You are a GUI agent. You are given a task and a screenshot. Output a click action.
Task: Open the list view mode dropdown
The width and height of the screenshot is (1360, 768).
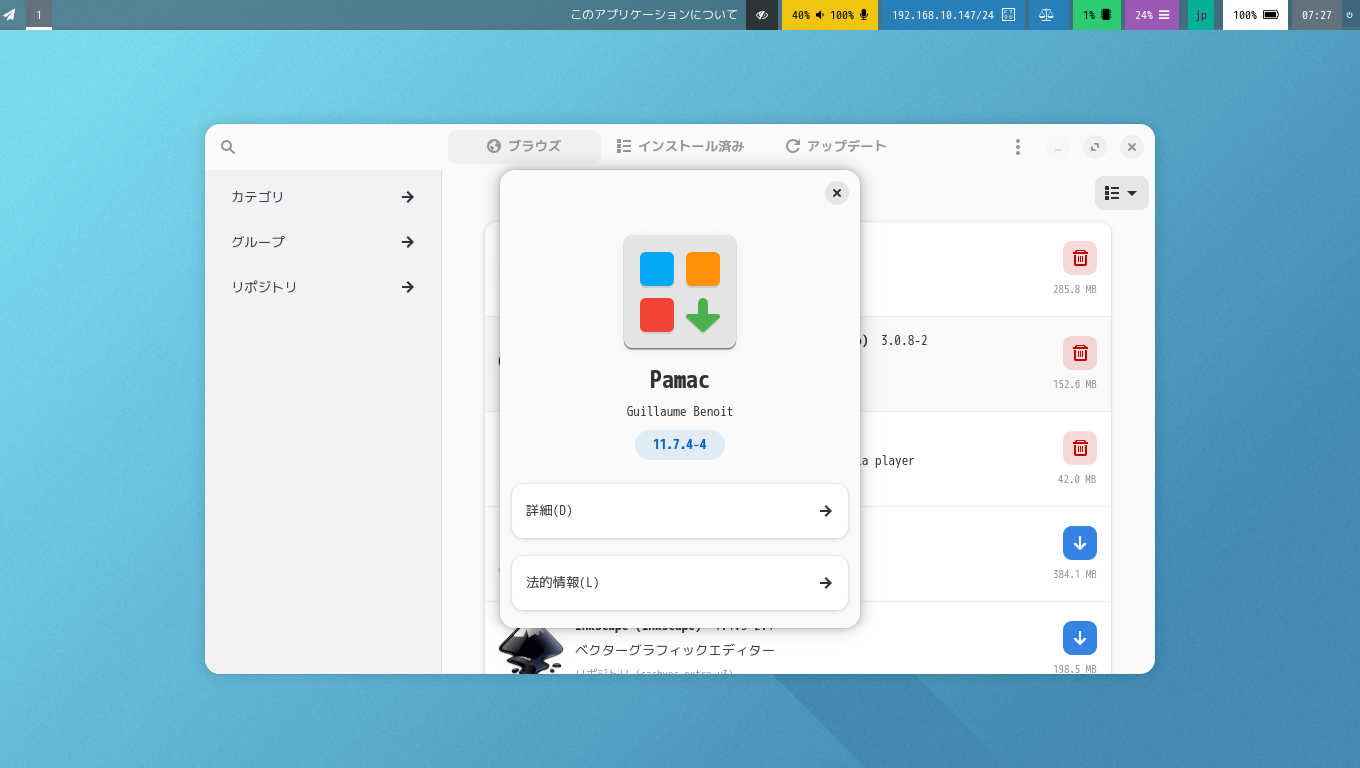[x=1122, y=193]
